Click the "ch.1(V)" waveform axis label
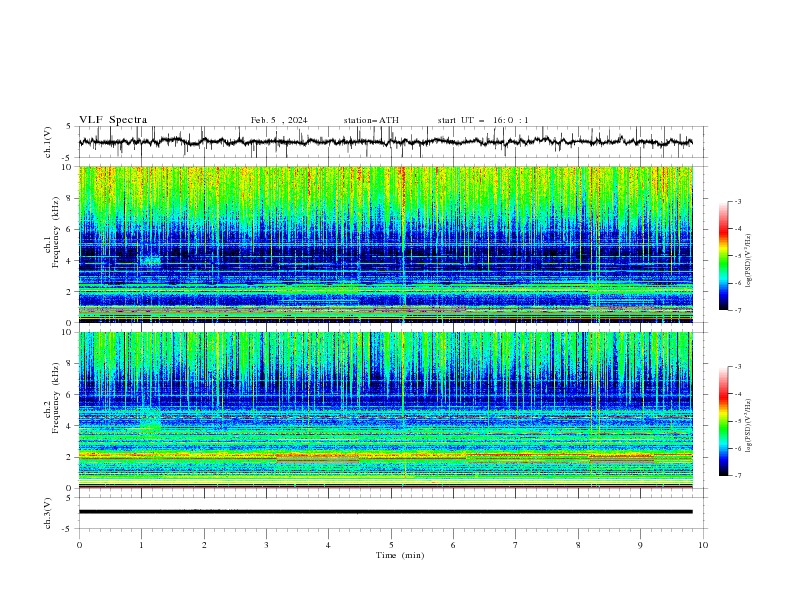The image size is (792, 612). pyautogui.click(x=48, y=142)
